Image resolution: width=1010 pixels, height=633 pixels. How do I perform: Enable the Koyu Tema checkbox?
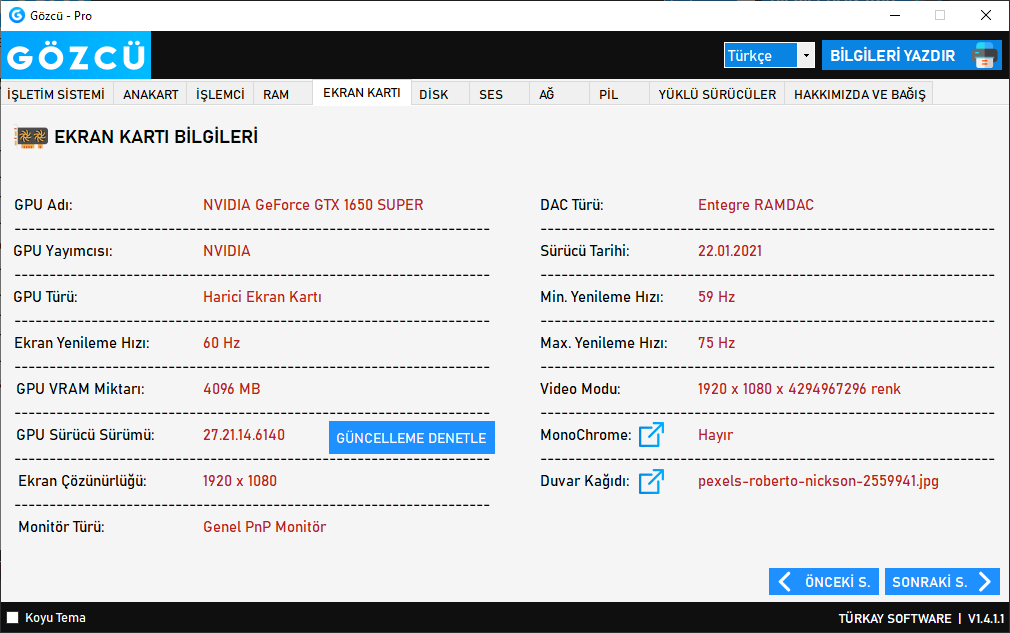(12, 618)
